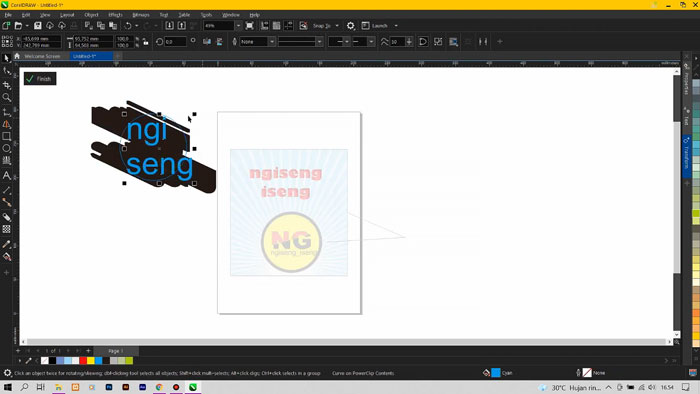
Task: Expand the end arrowhead dropdown
Action: (x=371, y=41)
